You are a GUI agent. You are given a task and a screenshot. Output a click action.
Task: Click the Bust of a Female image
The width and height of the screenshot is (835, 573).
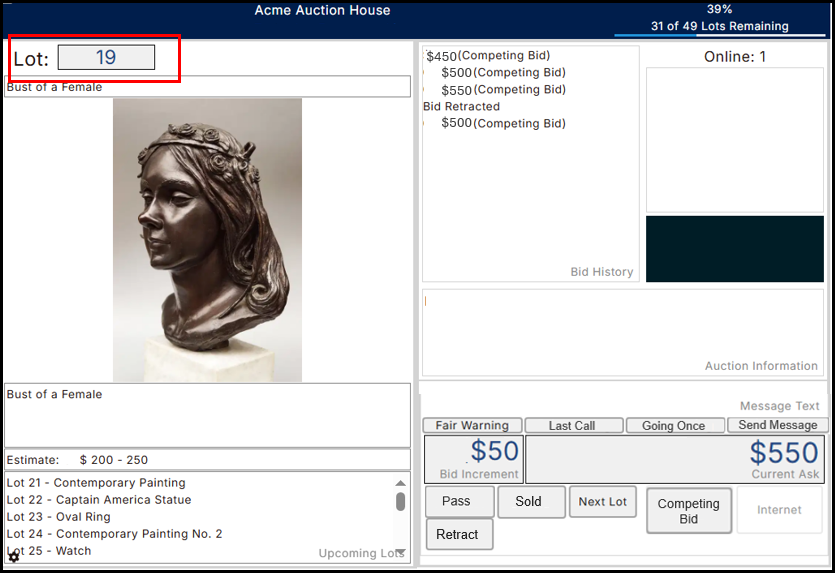[207, 240]
